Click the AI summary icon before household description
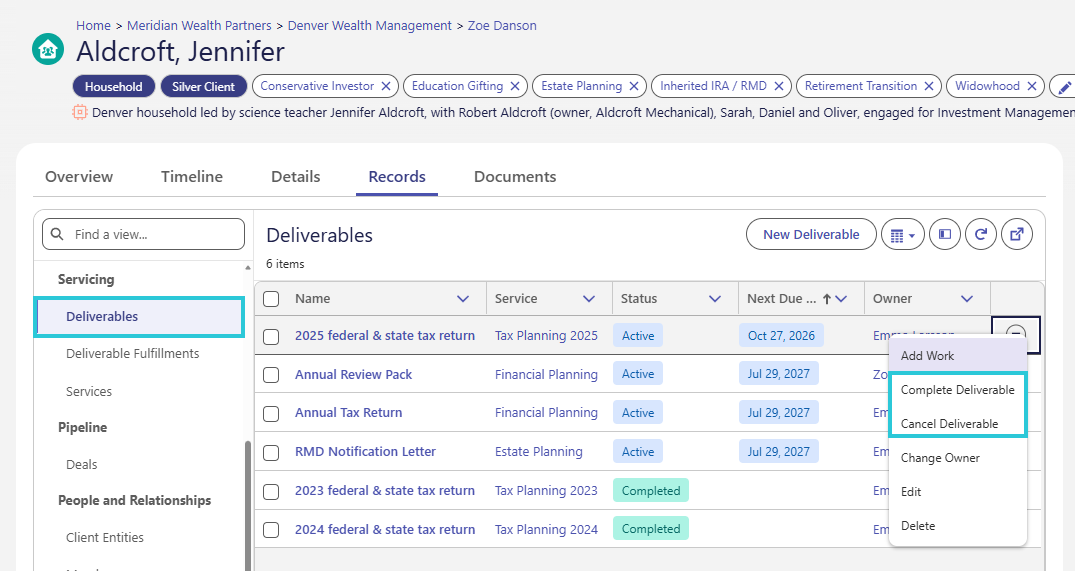Screen dimensions: 1075x571 coord(80,112)
